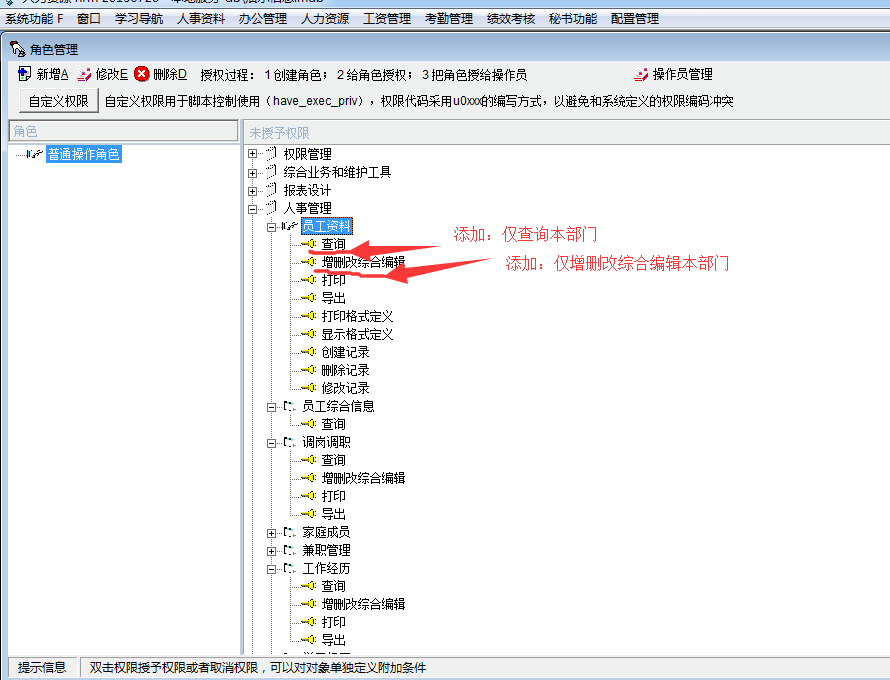
Task: Click the 自定义权限 button
Action: pyautogui.click(x=59, y=101)
